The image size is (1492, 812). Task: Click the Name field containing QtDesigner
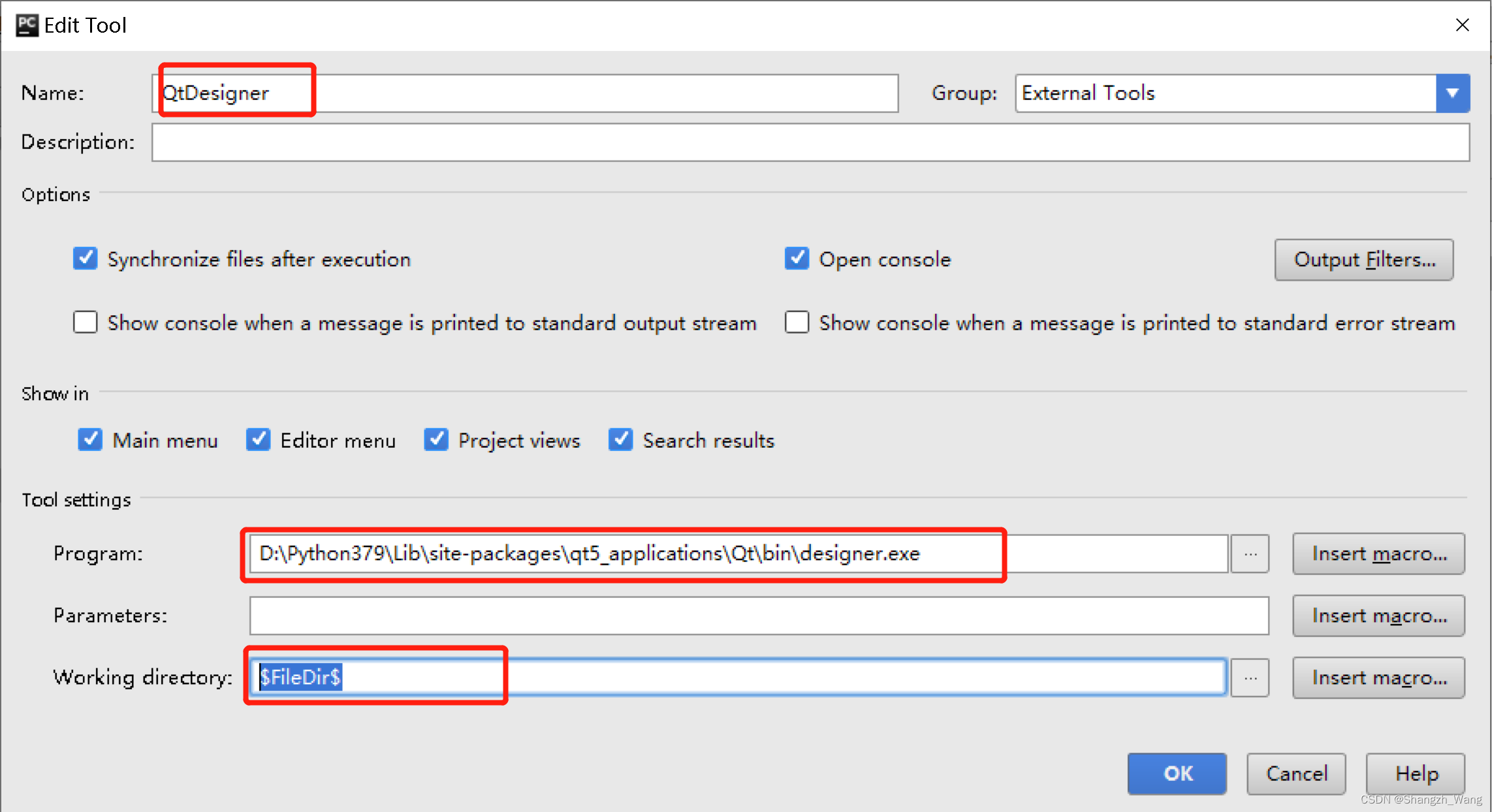click(525, 93)
